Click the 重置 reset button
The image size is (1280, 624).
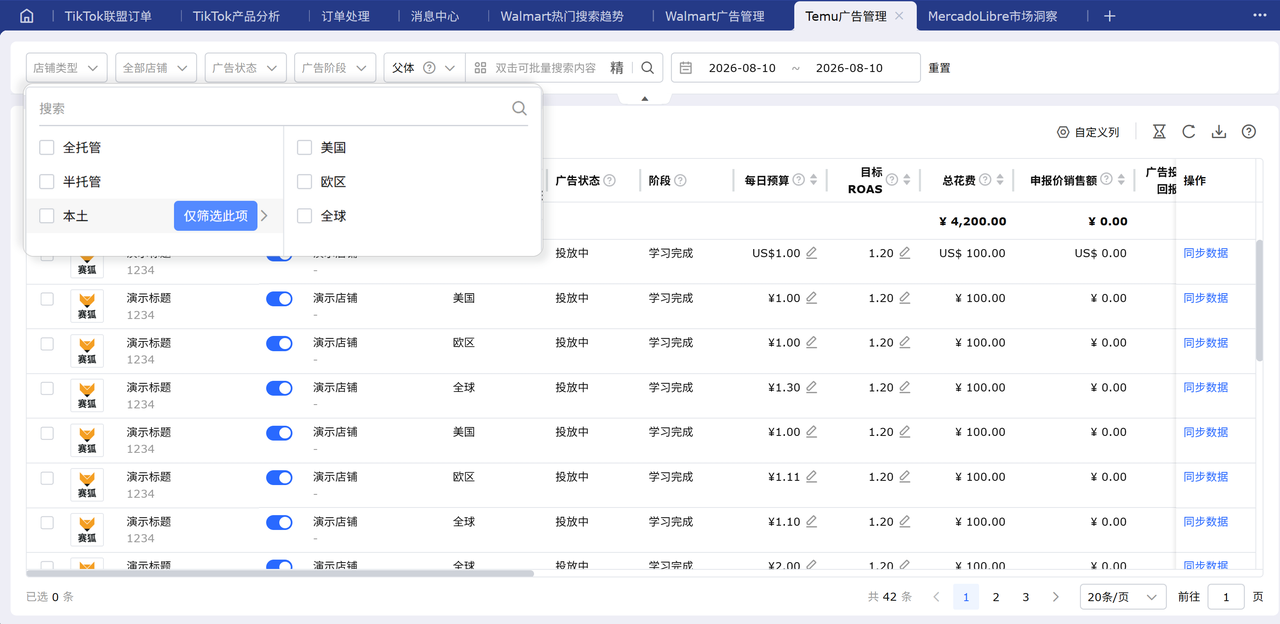[939, 68]
